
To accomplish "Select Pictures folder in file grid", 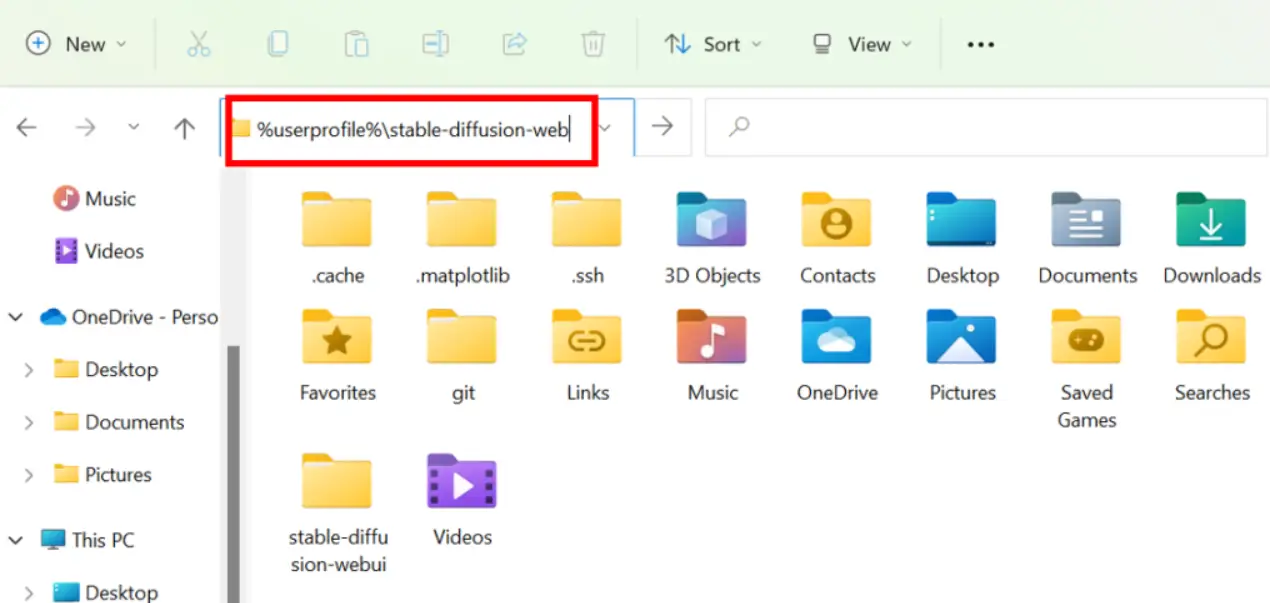I will [x=962, y=355].
